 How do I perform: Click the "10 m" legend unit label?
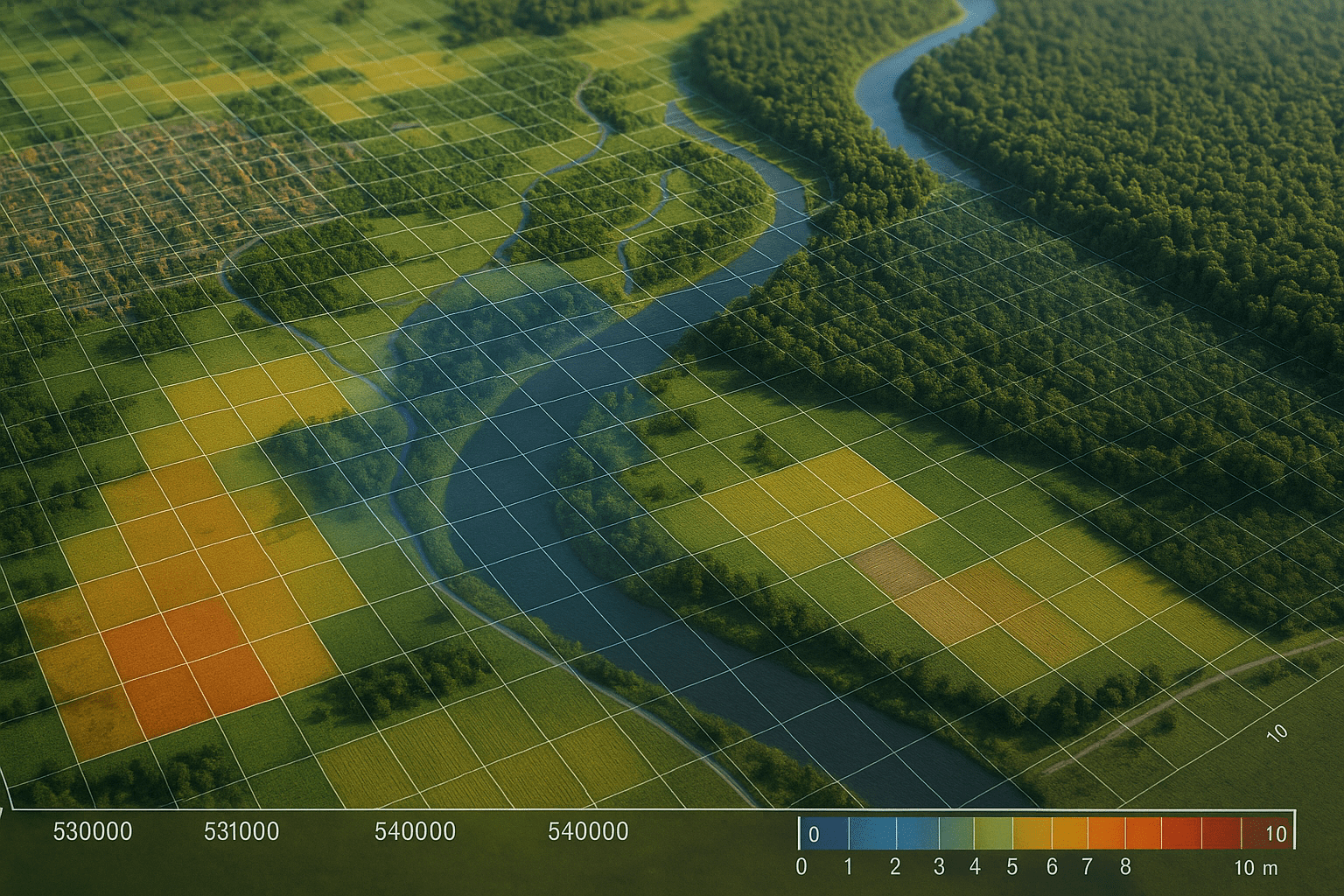click(1256, 868)
